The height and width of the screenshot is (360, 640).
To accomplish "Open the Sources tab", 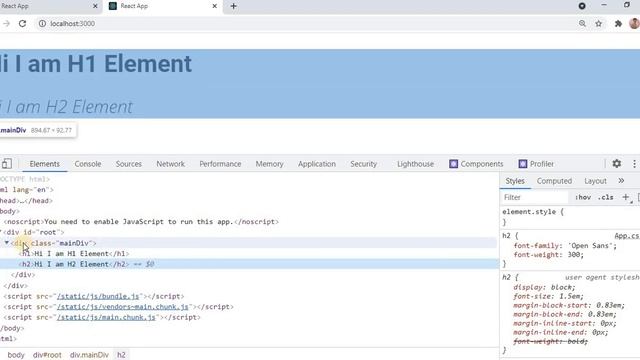I will pyautogui.click(x=129, y=164).
